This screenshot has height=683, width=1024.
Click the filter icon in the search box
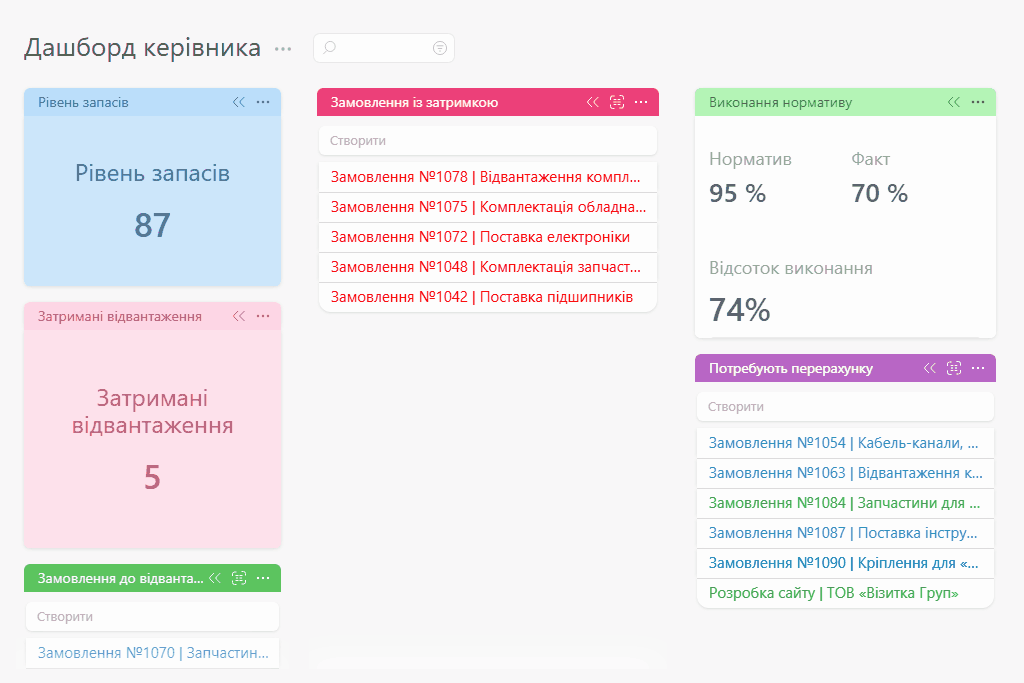[x=440, y=48]
